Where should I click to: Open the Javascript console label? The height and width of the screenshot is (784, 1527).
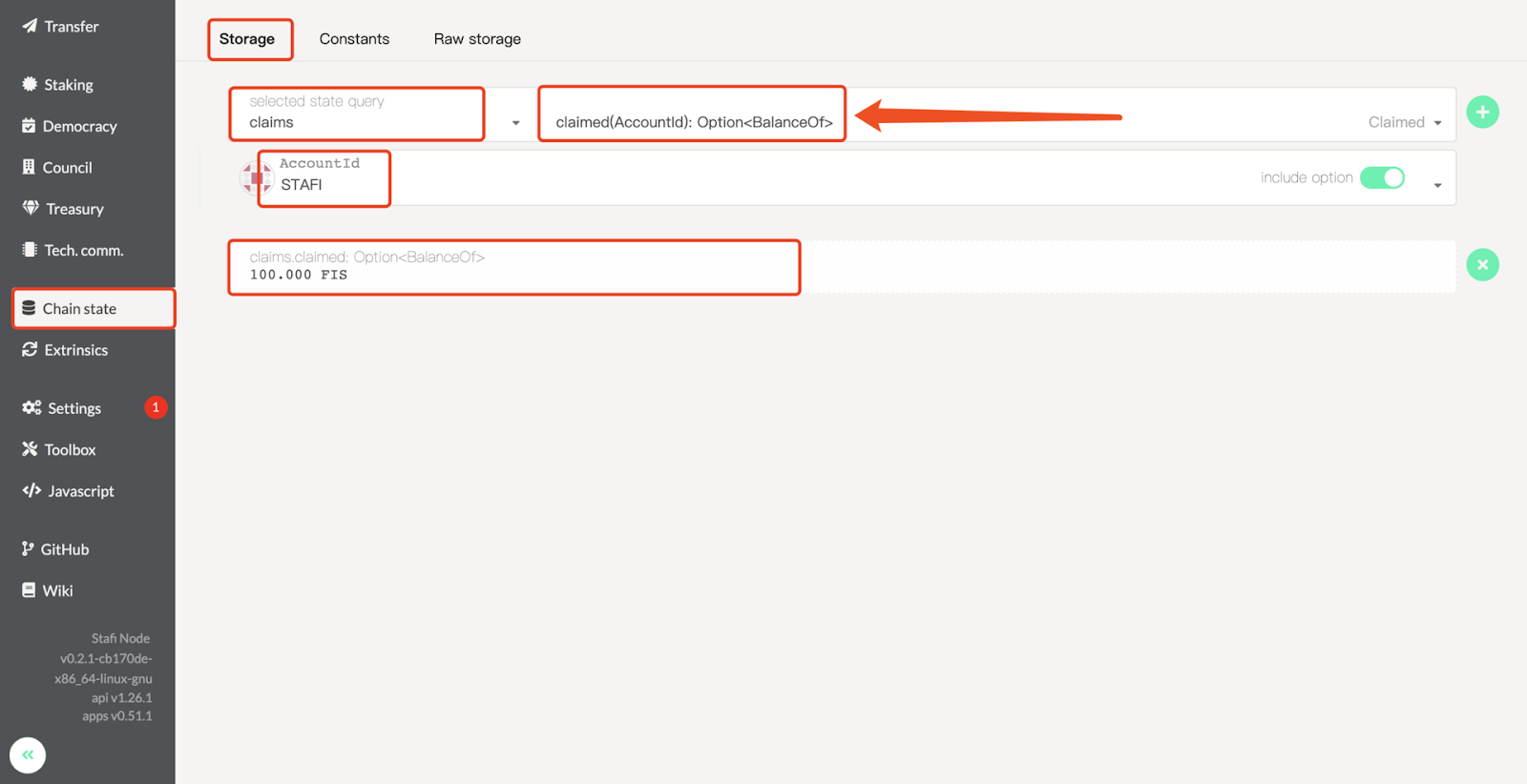click(x=81, y=491)
